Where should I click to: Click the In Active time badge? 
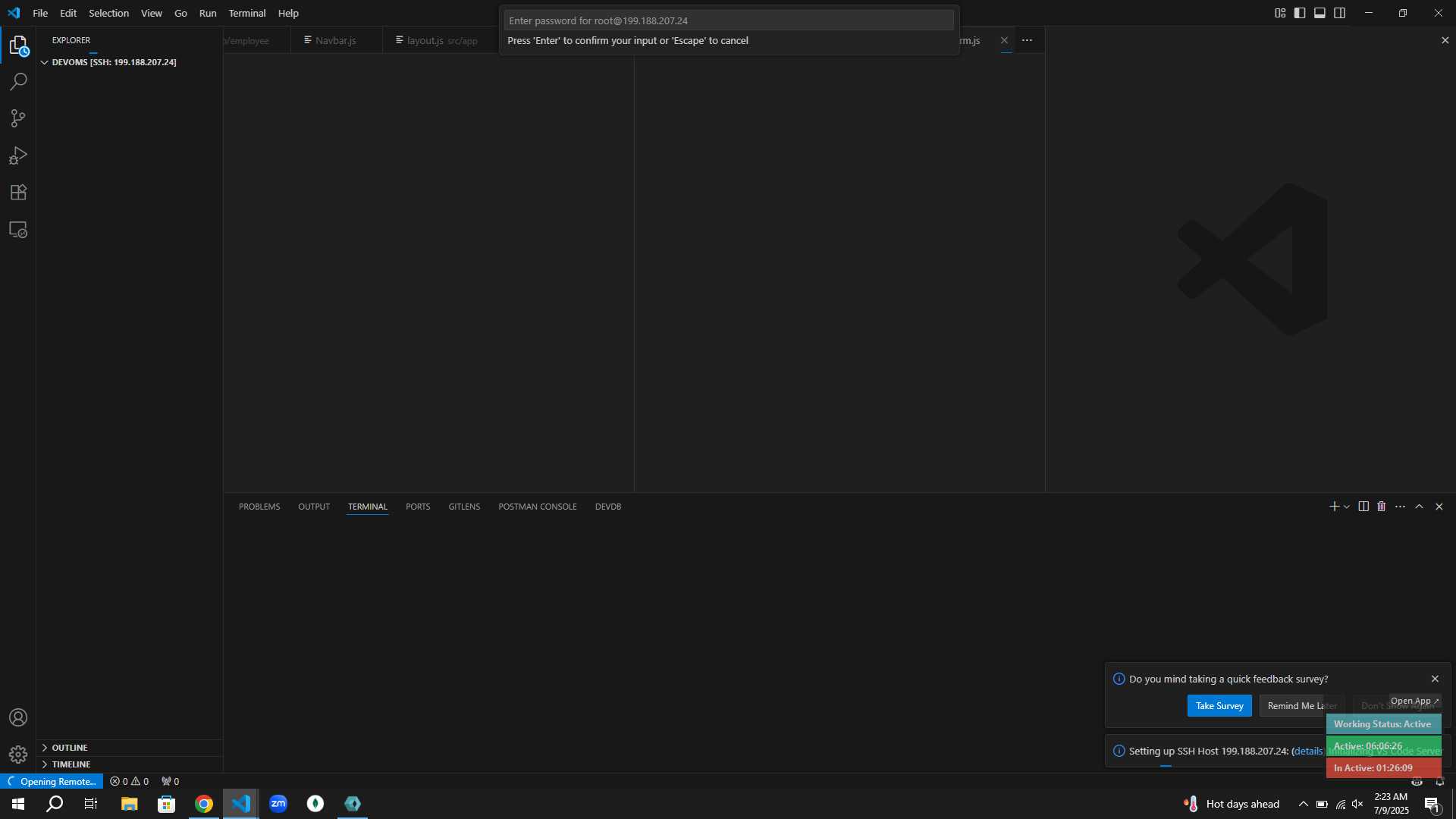1383,768
